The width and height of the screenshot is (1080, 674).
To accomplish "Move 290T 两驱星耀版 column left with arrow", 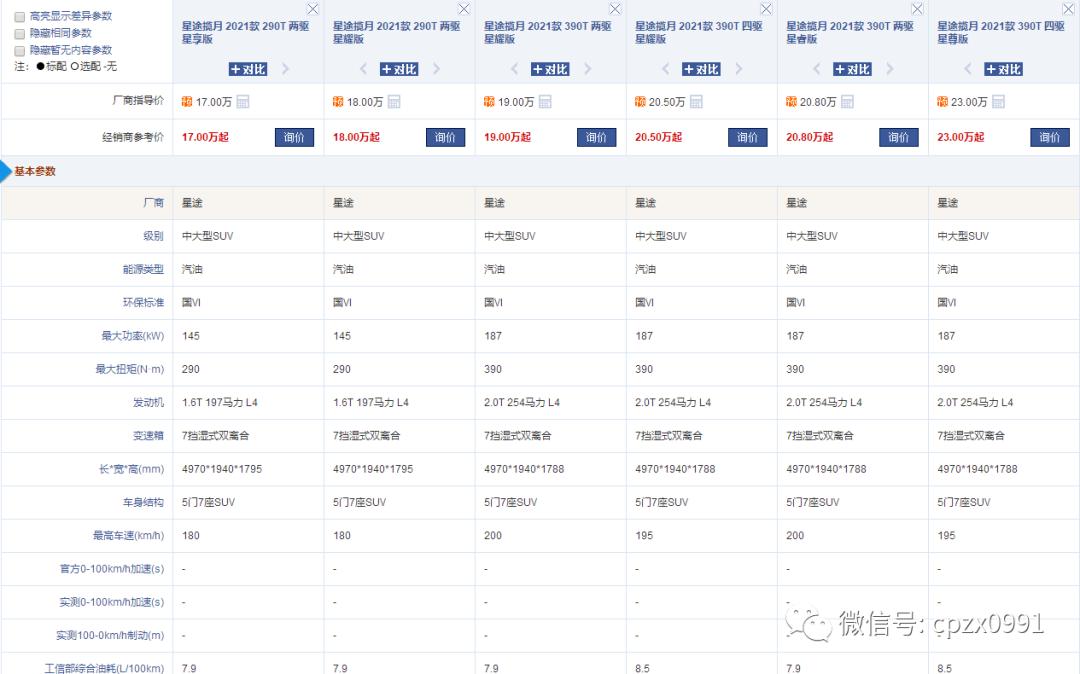I will (364, 69).
